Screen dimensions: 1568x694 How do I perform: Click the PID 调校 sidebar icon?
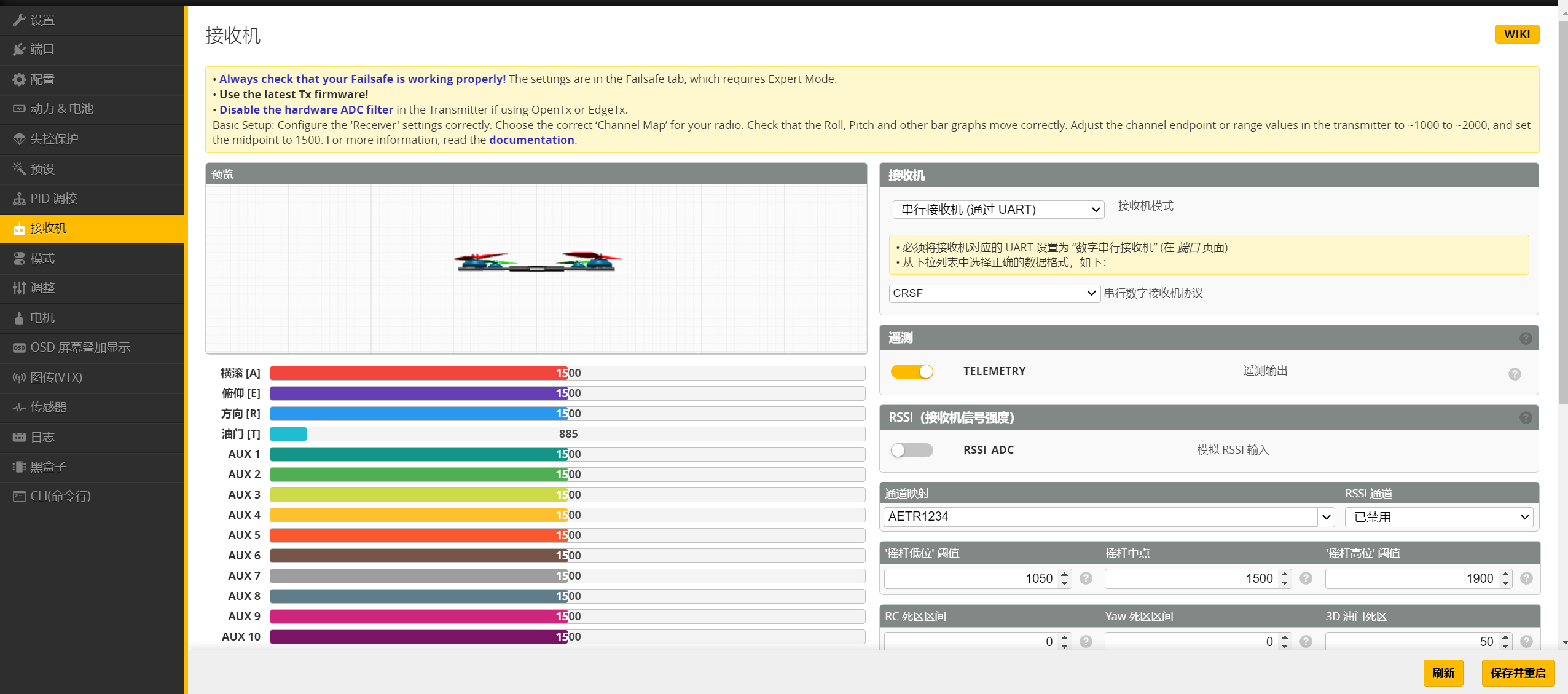click(19, 199)
